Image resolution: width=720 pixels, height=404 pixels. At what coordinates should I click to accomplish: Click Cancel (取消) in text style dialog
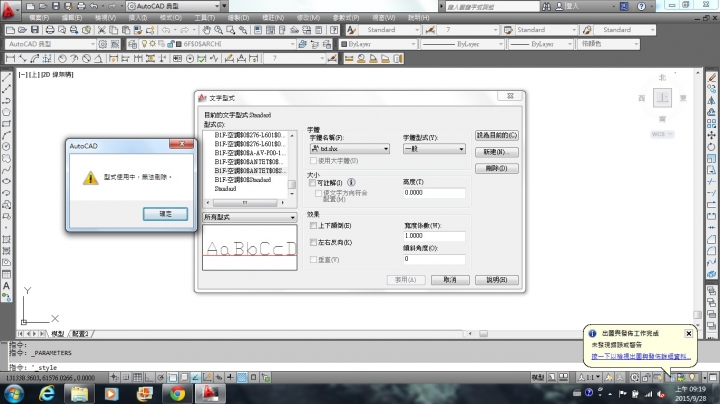450,280
